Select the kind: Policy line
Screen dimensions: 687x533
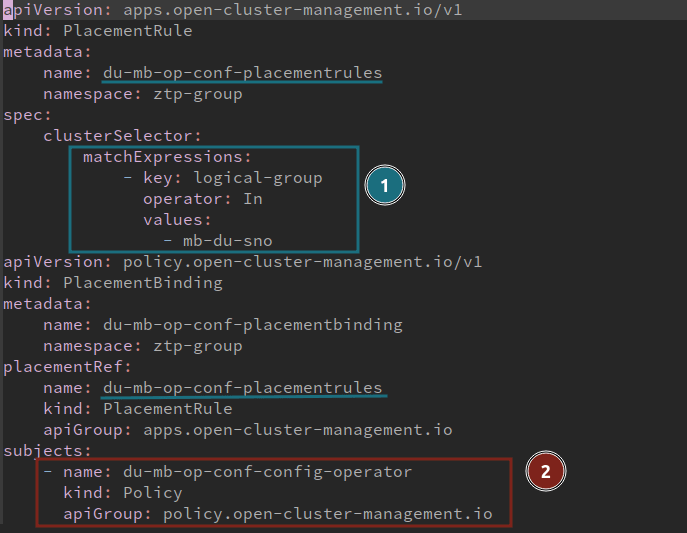coord(122,493)
